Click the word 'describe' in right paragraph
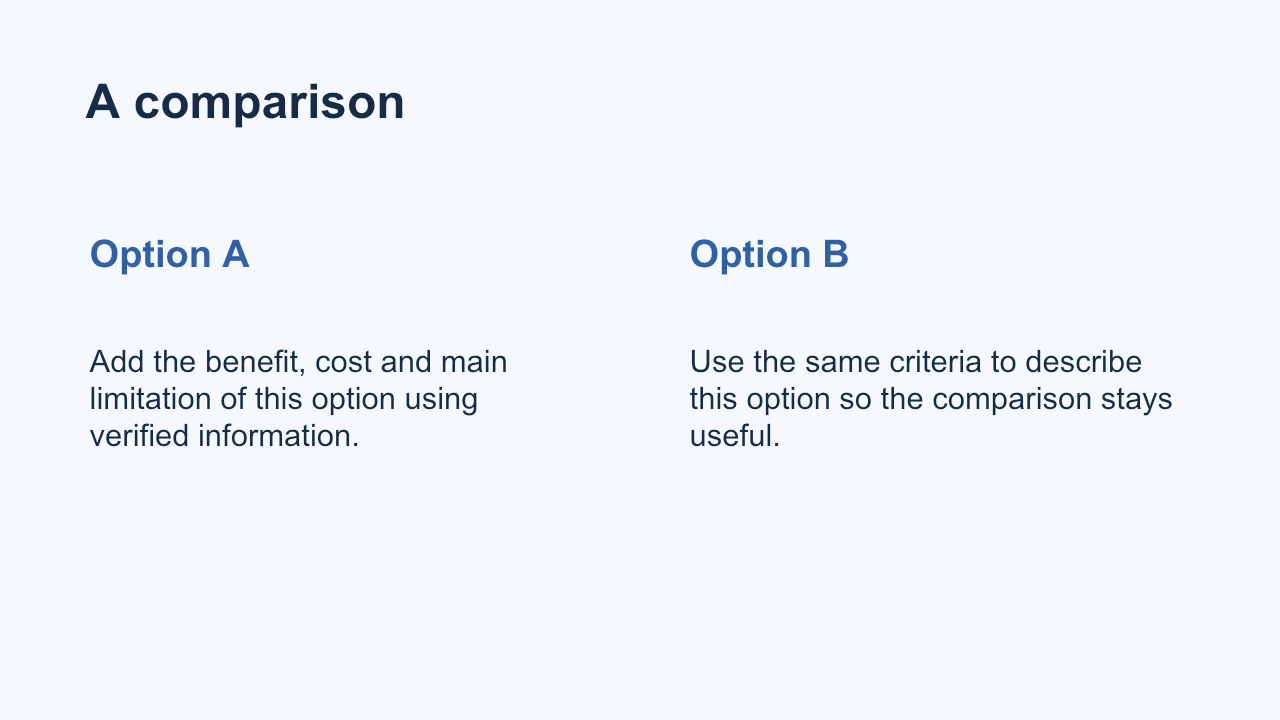 [x=1084, y=362]
